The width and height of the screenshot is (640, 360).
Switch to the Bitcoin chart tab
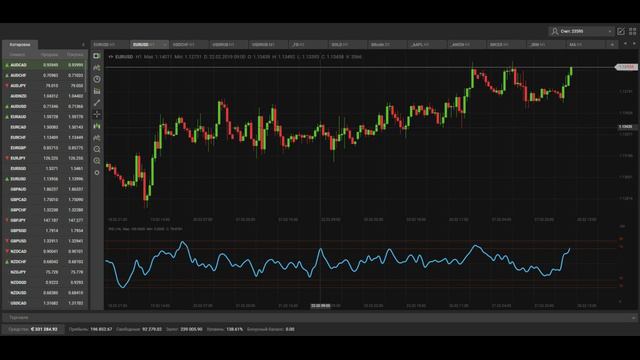coord(386,44)
